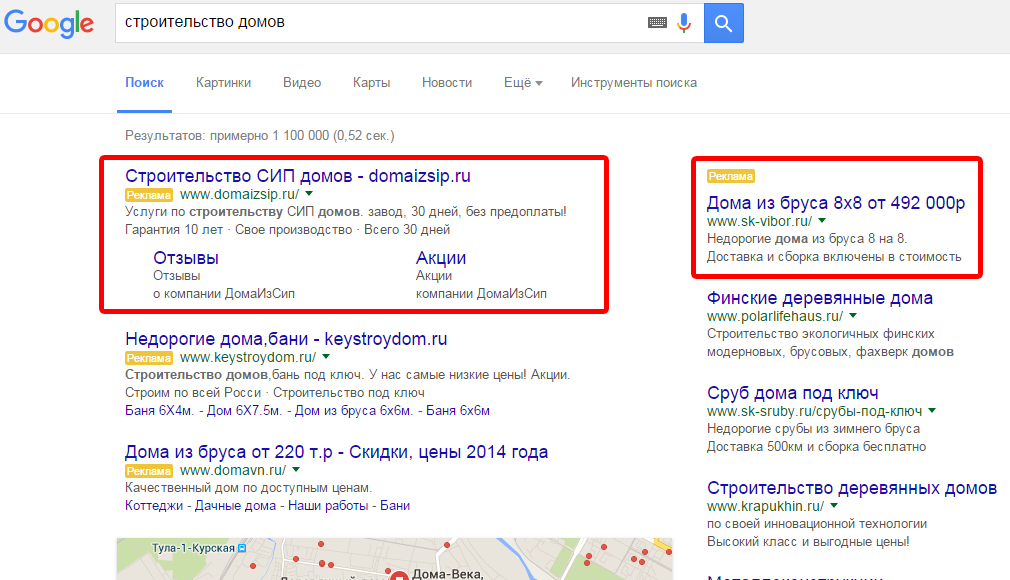The width and height of the screenshot is (1010, 580).
Task: Click the 'Дачные дома' sitelink
Action: tap(235, 506)
